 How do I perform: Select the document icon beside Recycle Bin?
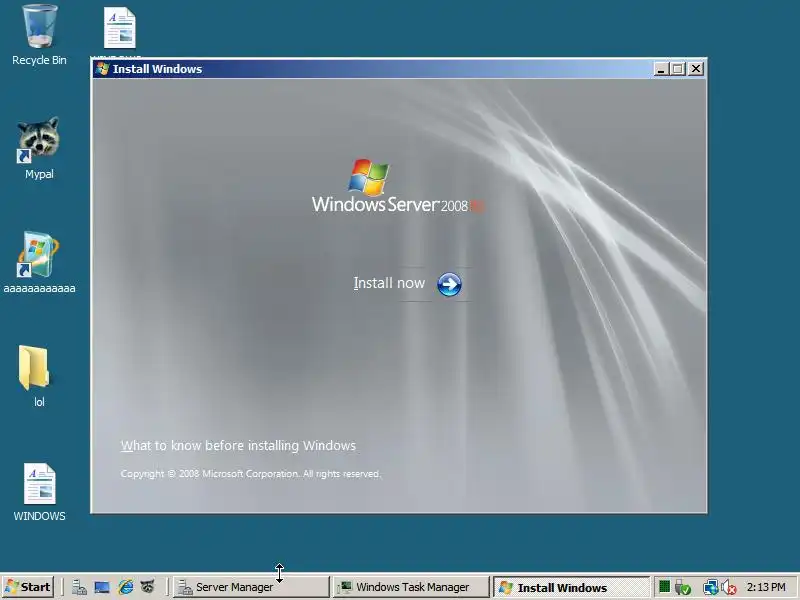coord(120,29)
